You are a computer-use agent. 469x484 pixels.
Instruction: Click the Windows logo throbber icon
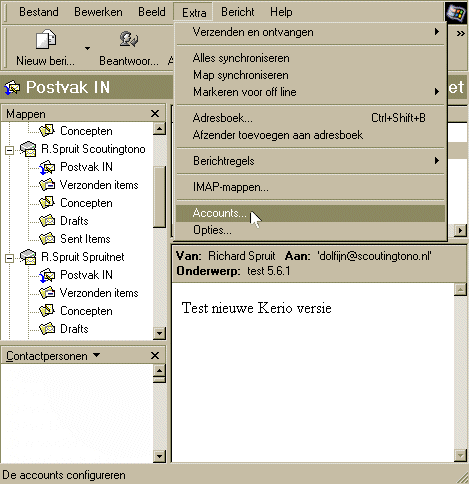click(456, 13)
